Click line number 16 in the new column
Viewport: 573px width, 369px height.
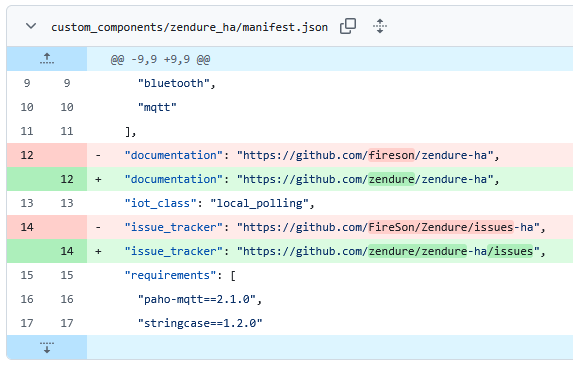pos(67,299)
